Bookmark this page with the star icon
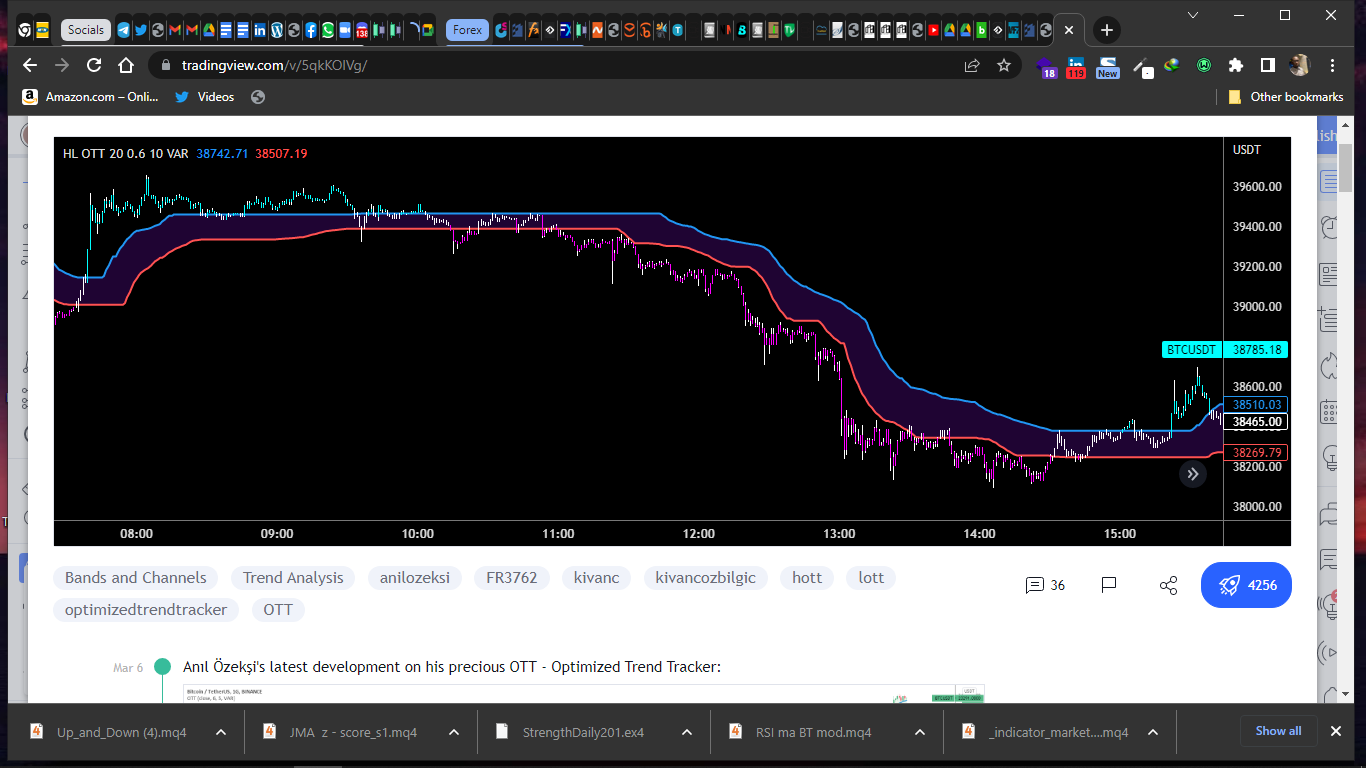The image size is (1366, 768). 1004,65
